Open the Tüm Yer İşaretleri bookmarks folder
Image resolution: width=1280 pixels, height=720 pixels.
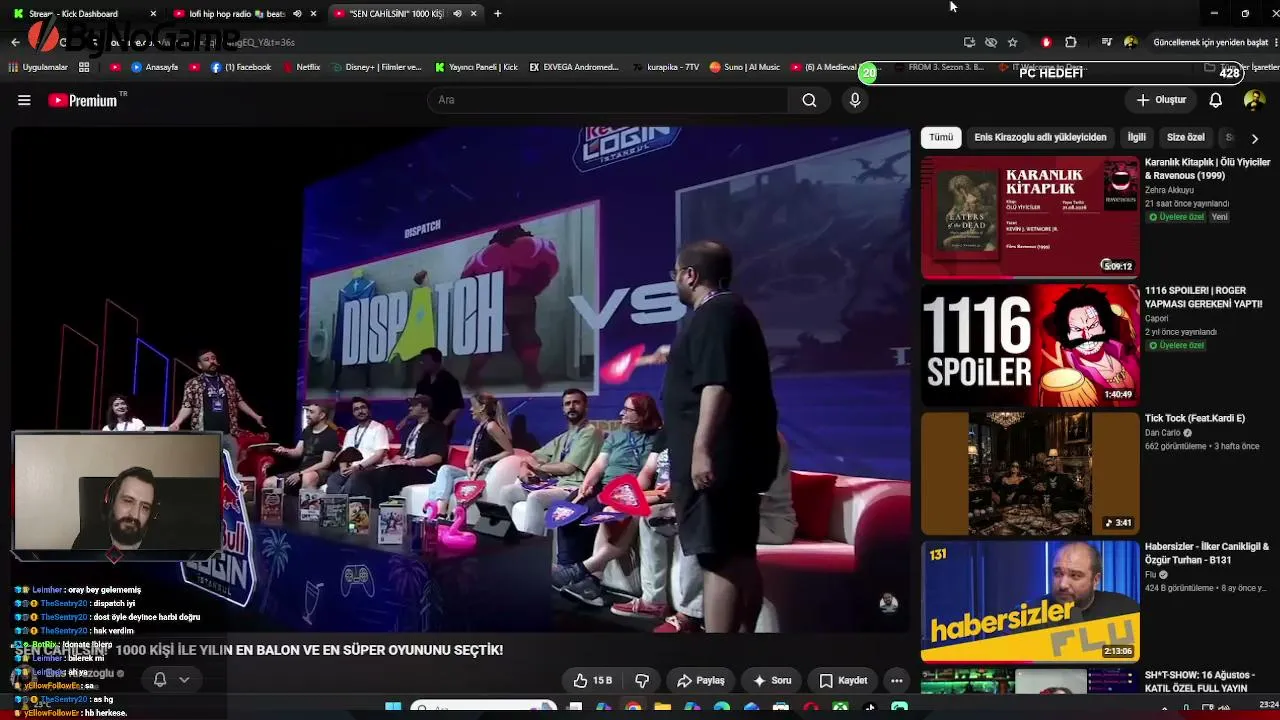(1241, 67)
